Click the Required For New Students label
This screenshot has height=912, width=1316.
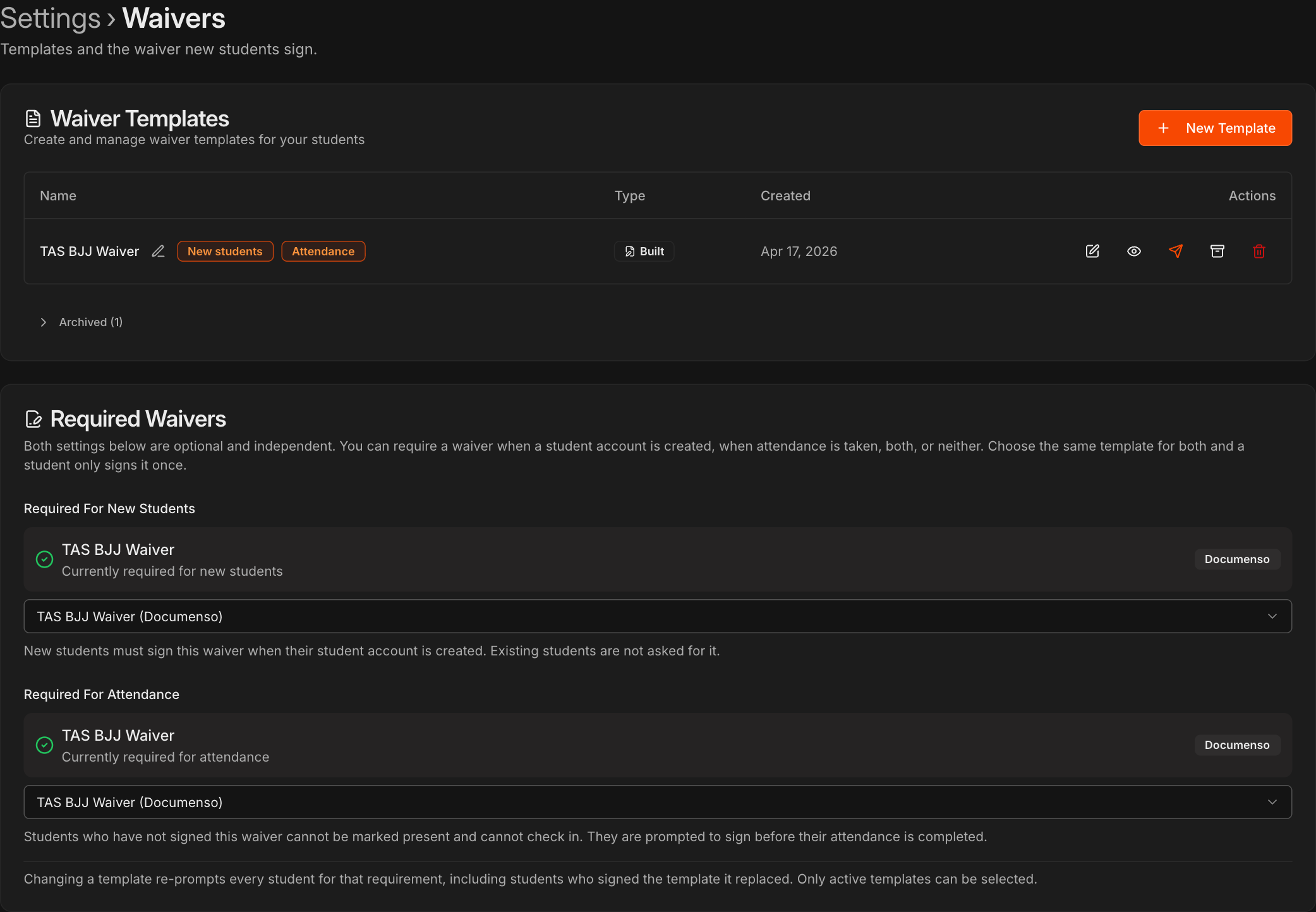109,509
